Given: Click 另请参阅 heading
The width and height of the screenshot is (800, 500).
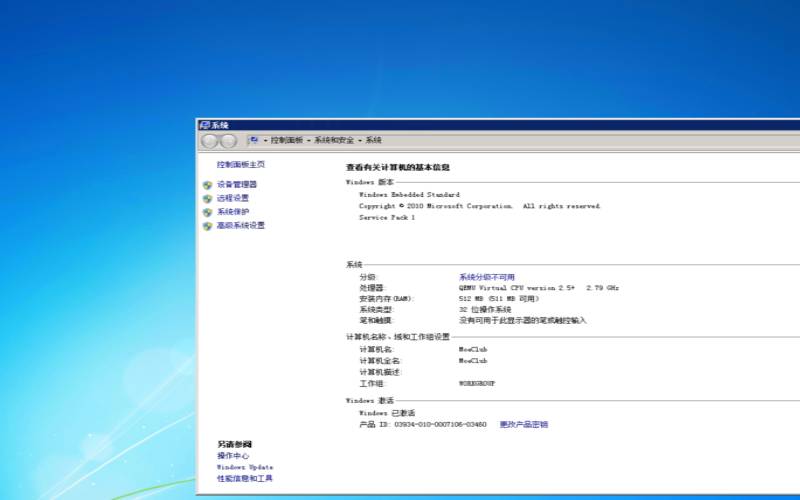Looking at the screenshot, I should [x=235, y=444].
